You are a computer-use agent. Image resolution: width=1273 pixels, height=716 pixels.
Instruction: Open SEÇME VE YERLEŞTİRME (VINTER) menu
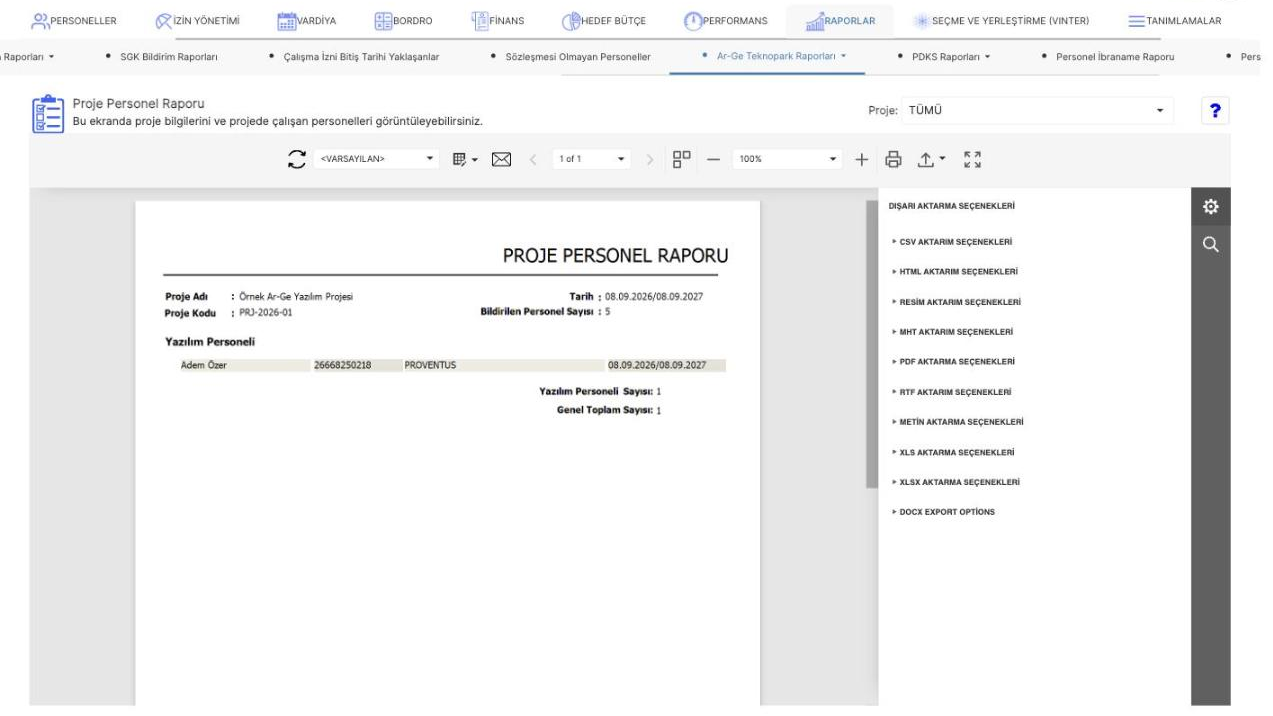[1002, 20]
